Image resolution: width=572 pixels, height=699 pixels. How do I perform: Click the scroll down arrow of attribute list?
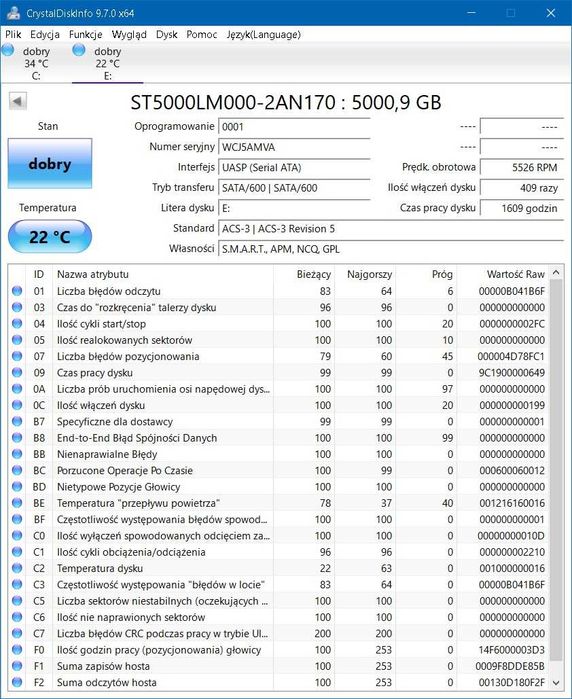(556, 683)
